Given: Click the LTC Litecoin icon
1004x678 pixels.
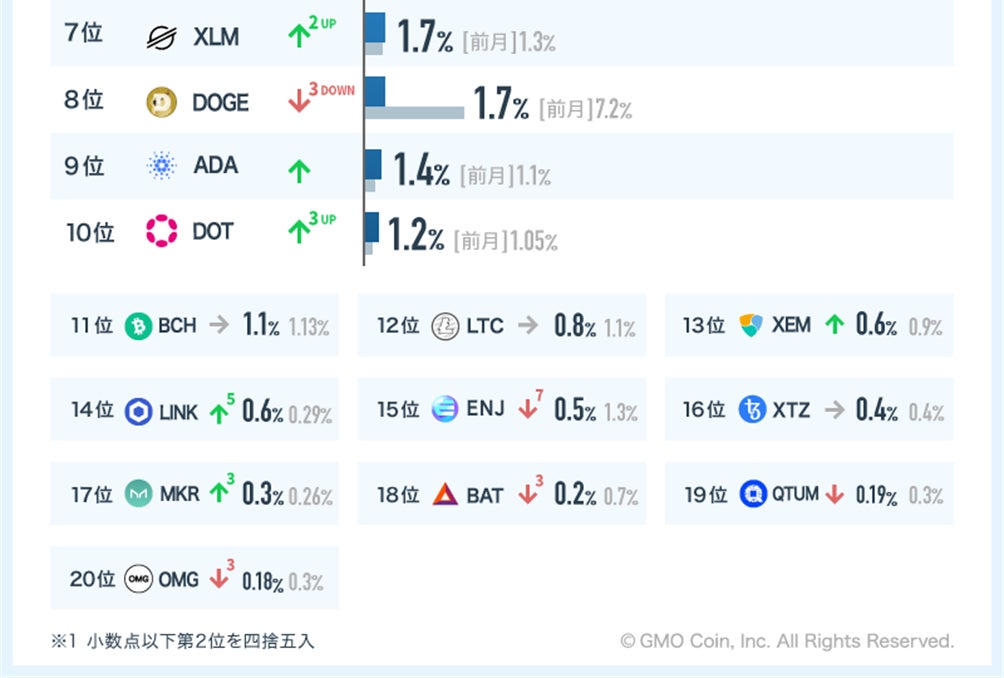Looking at the screenshot, I should tap(445, 326).
